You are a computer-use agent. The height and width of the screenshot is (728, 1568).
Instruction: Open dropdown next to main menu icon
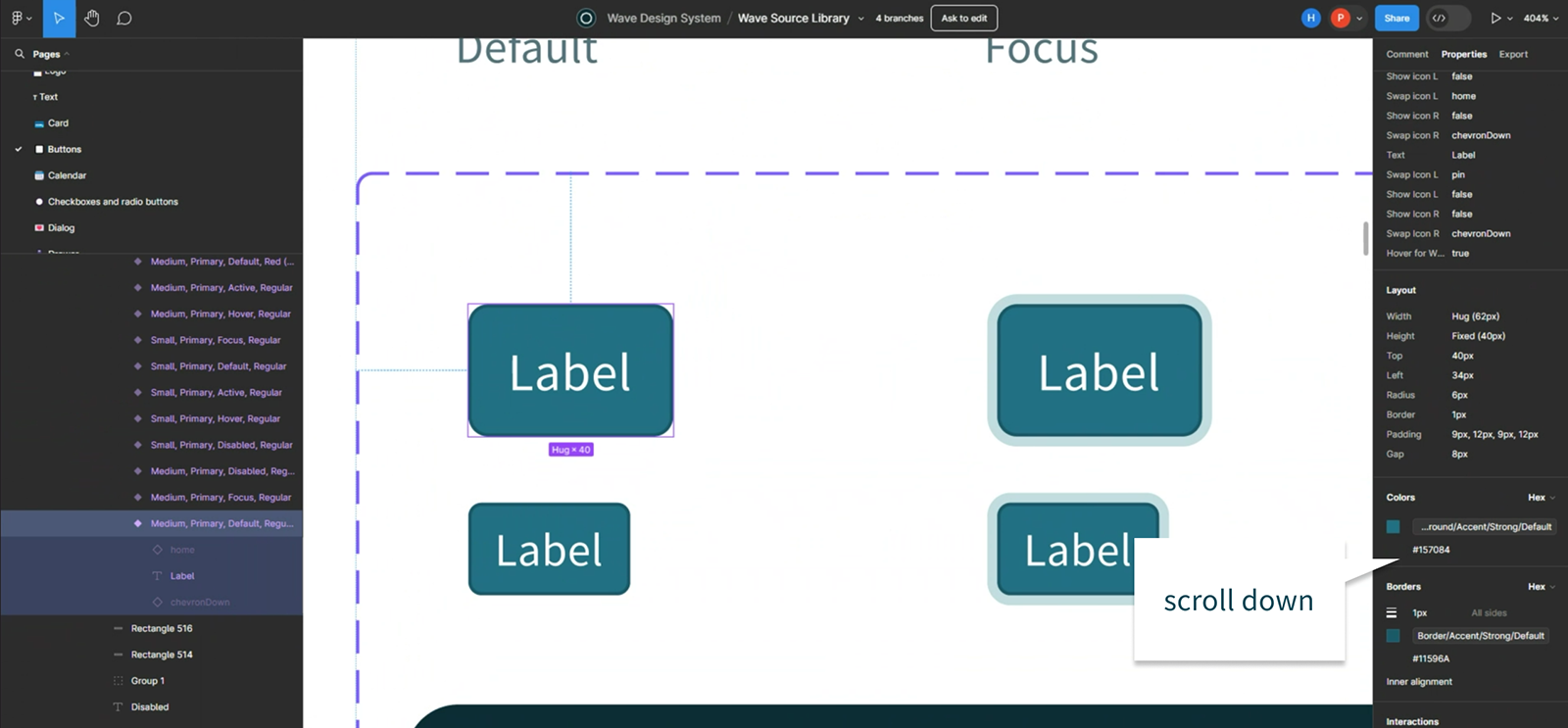(29, 18)
